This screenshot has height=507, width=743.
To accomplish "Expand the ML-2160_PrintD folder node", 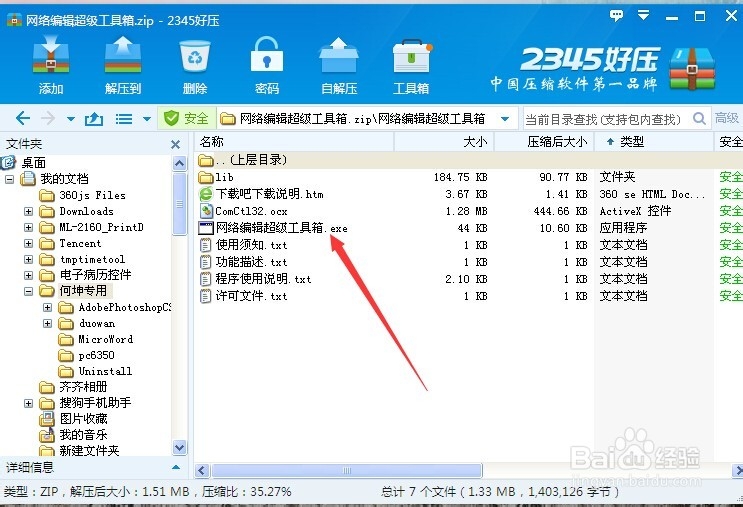I will tap(28, 227).
